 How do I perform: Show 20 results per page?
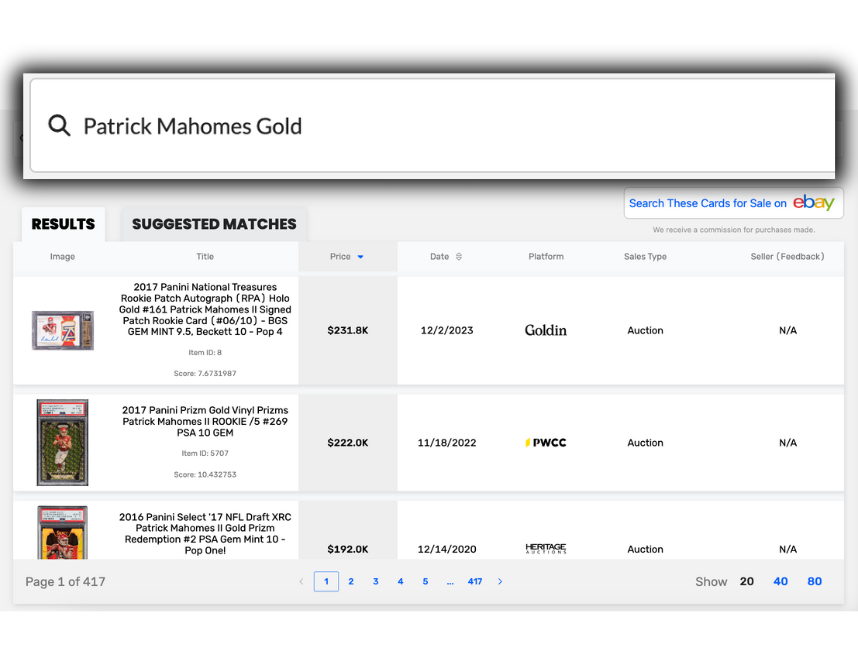[x=747, y=581]
